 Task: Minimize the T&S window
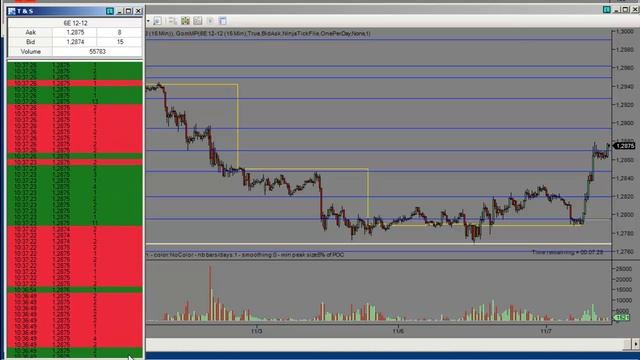point(120,11)
